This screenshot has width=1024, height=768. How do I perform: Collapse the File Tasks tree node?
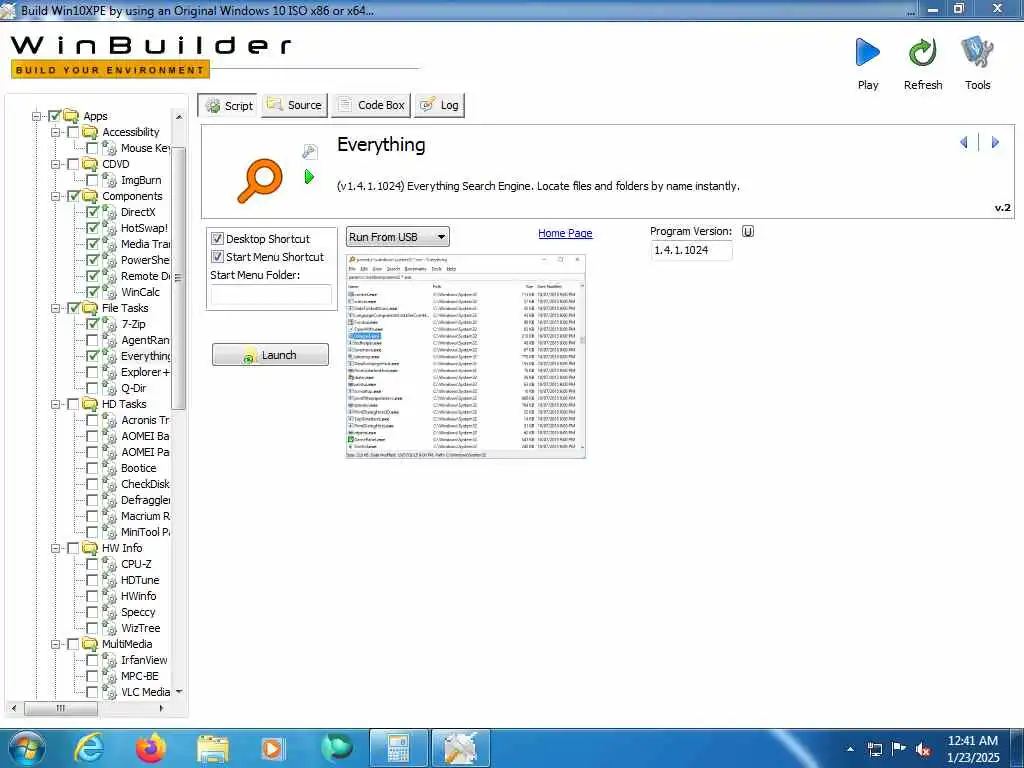coord(56,308)
